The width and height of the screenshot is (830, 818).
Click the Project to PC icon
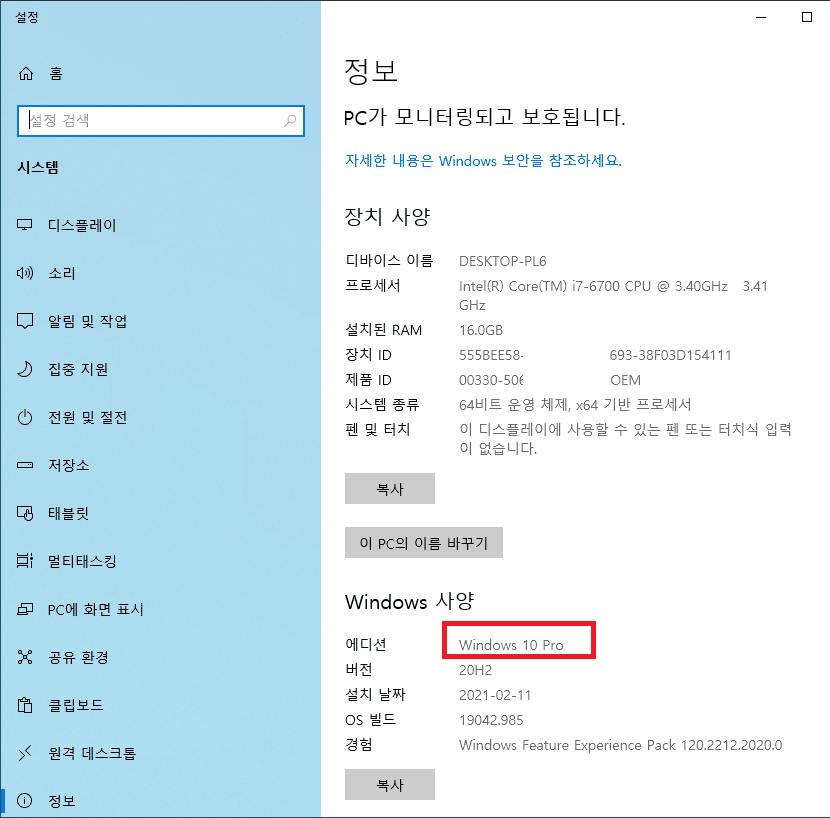click(25, 609)
